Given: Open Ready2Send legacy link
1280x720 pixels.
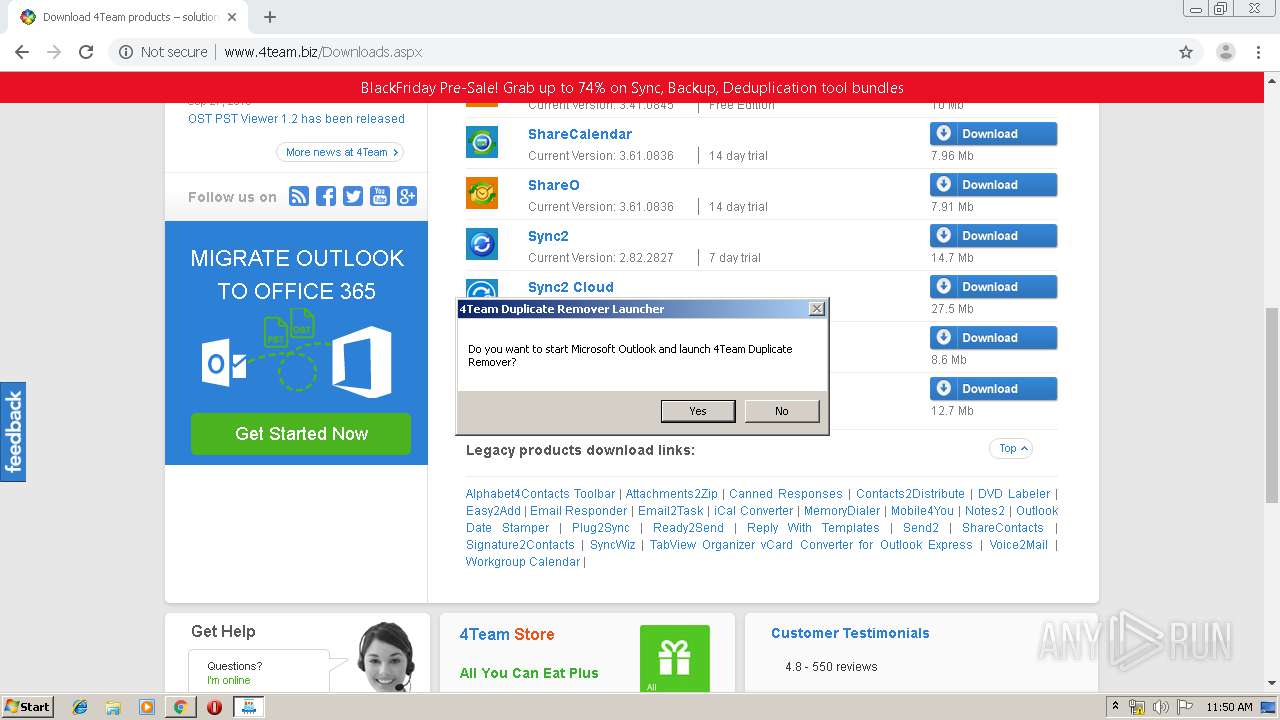Looking at the screenshot, I should coord(688,528).
